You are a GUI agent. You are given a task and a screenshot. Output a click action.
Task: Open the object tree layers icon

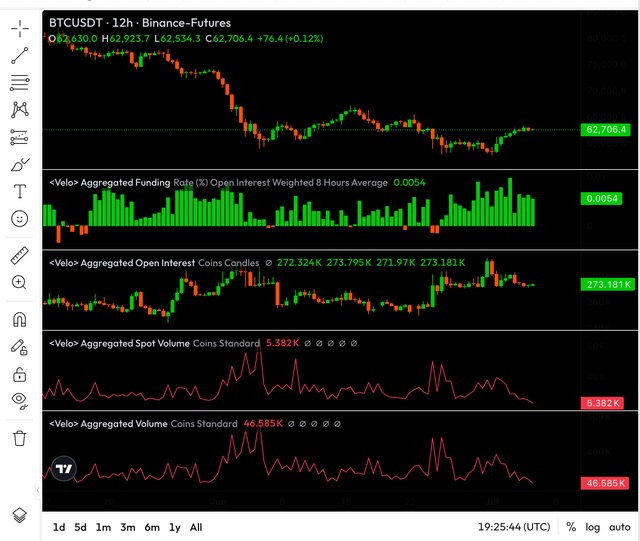tap(20, 515)
